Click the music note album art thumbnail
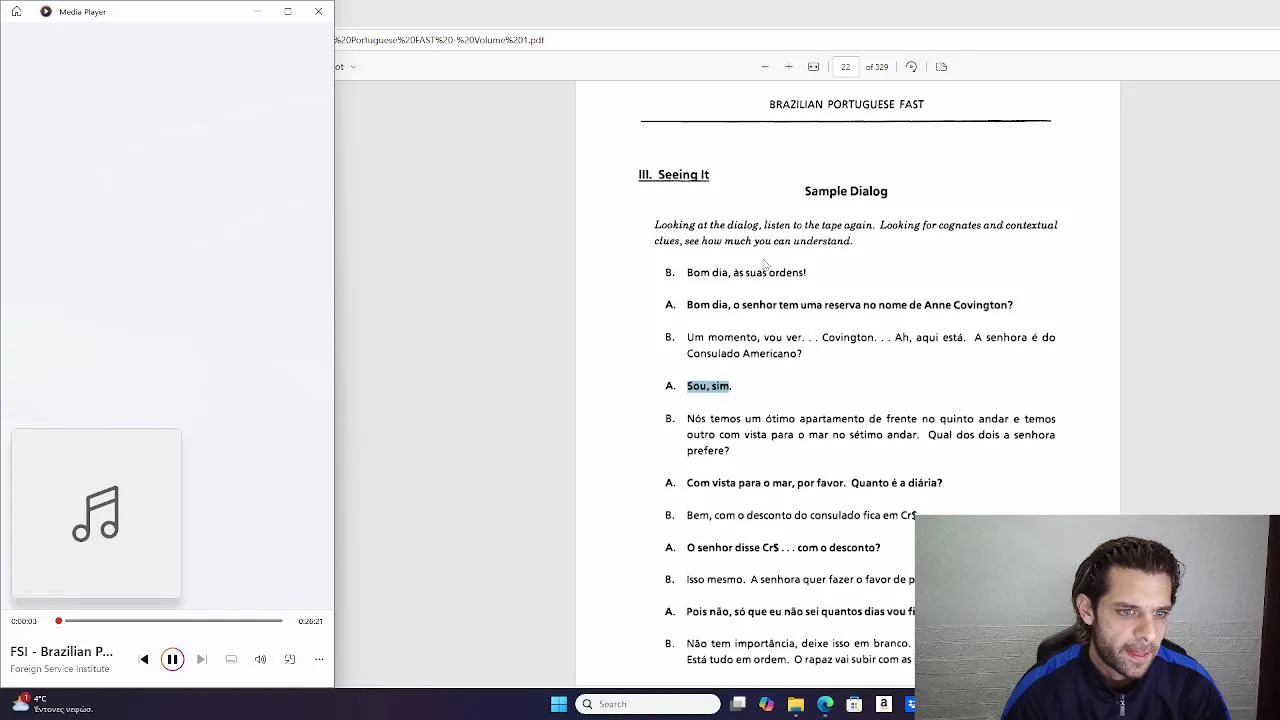 tap(96, 514)
